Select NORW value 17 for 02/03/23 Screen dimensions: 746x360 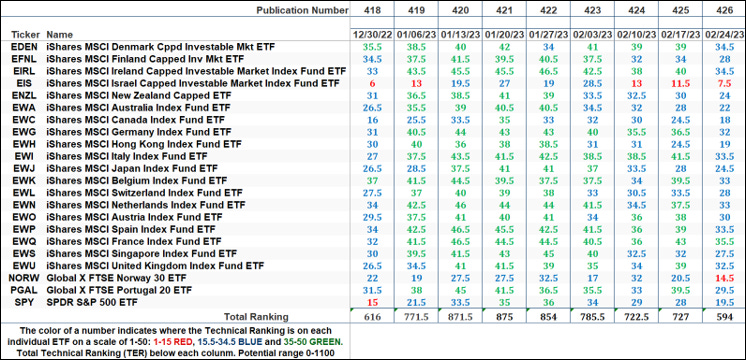tap(592, 277)
